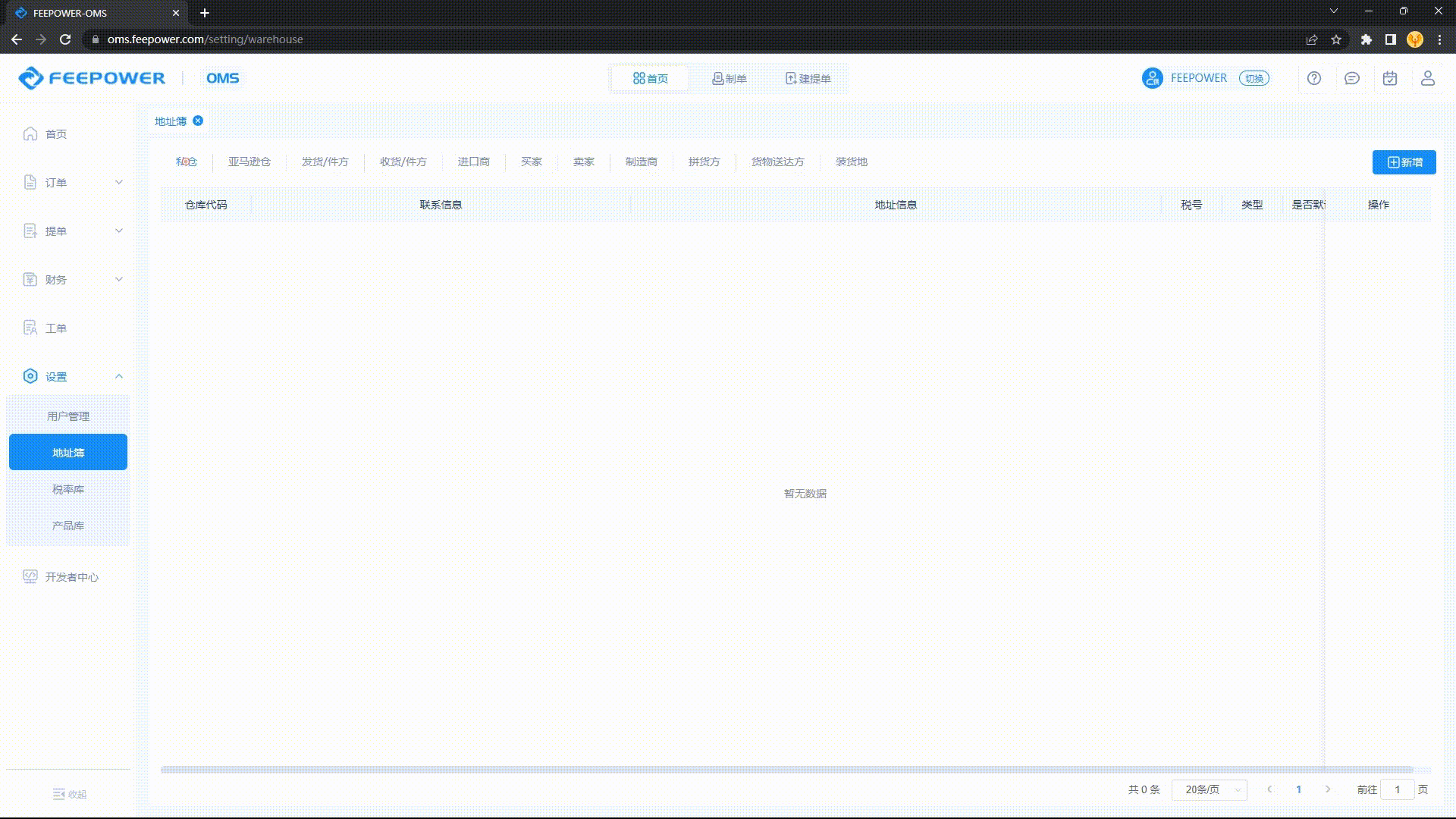Switch to the 私仓 tab
The width and height of the screenshot is (1456, 819).
click(x=187, y=162)
